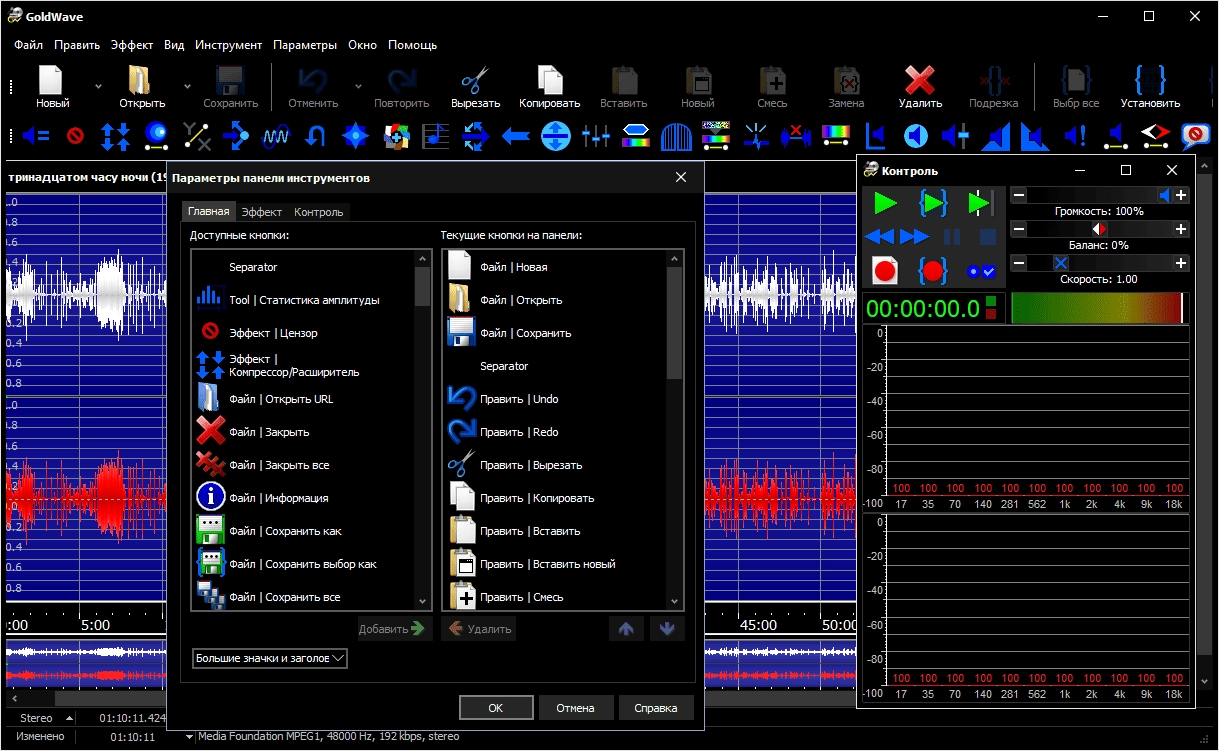The image size is (1219, 751).
Task: Click the Новый toolbar button
Action: (x=52, y=86)
